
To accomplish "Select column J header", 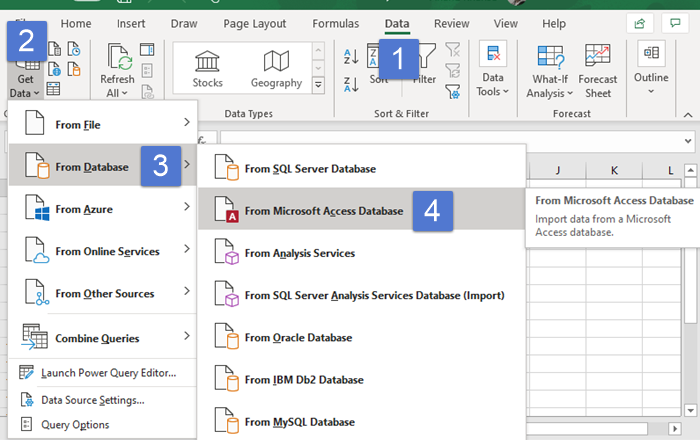I will (557, 170).
